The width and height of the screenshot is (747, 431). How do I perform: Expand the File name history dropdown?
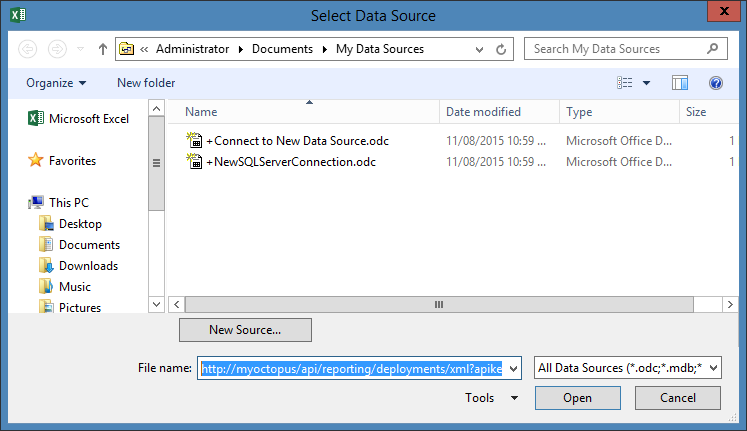pos(514,369)
